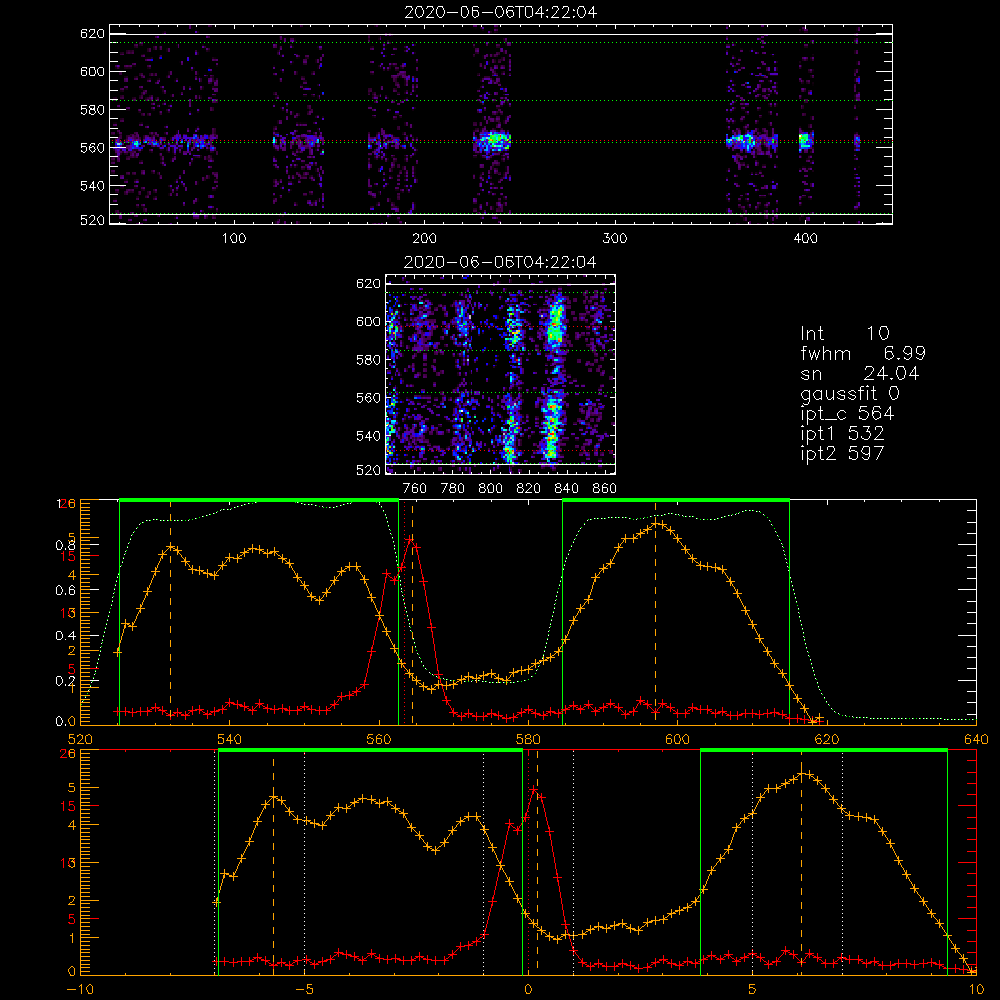The height and width of the screenshot is (1000, 1000).
Task: Click the 'gaussfit 0' line
Action: tap(849, 393)
